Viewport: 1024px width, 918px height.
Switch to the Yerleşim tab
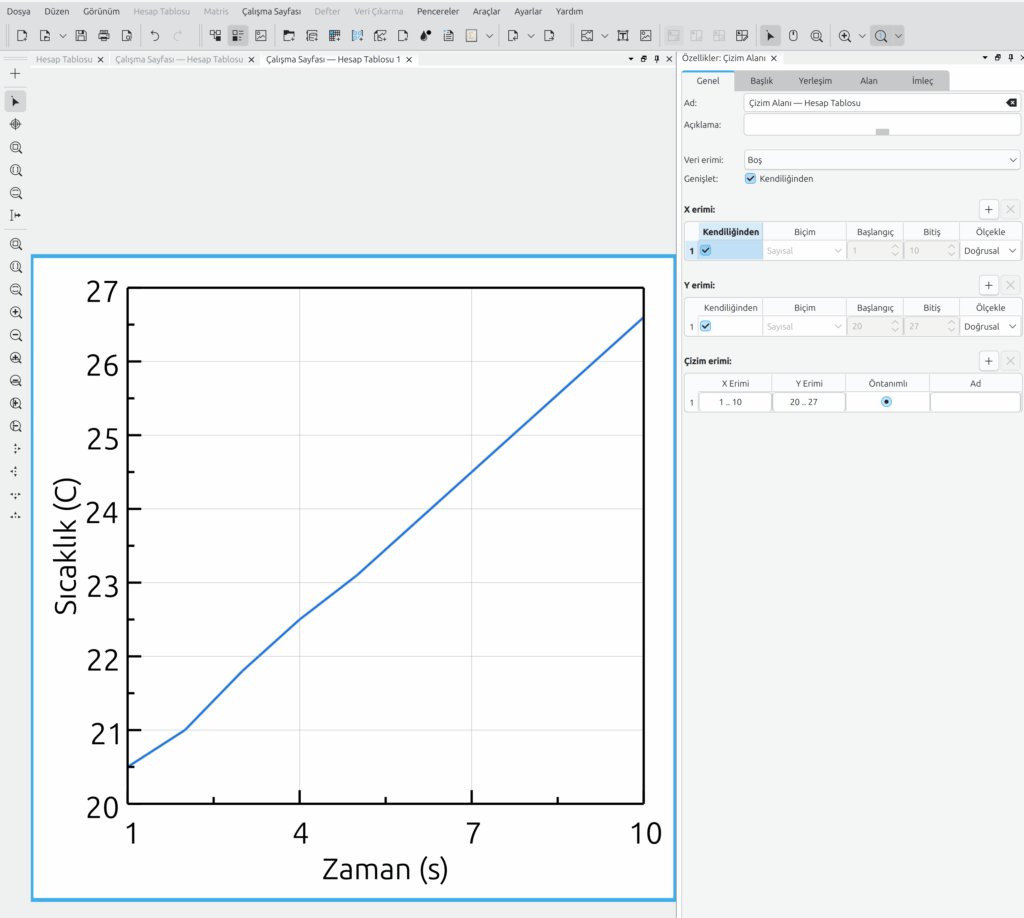coord(815,81)
